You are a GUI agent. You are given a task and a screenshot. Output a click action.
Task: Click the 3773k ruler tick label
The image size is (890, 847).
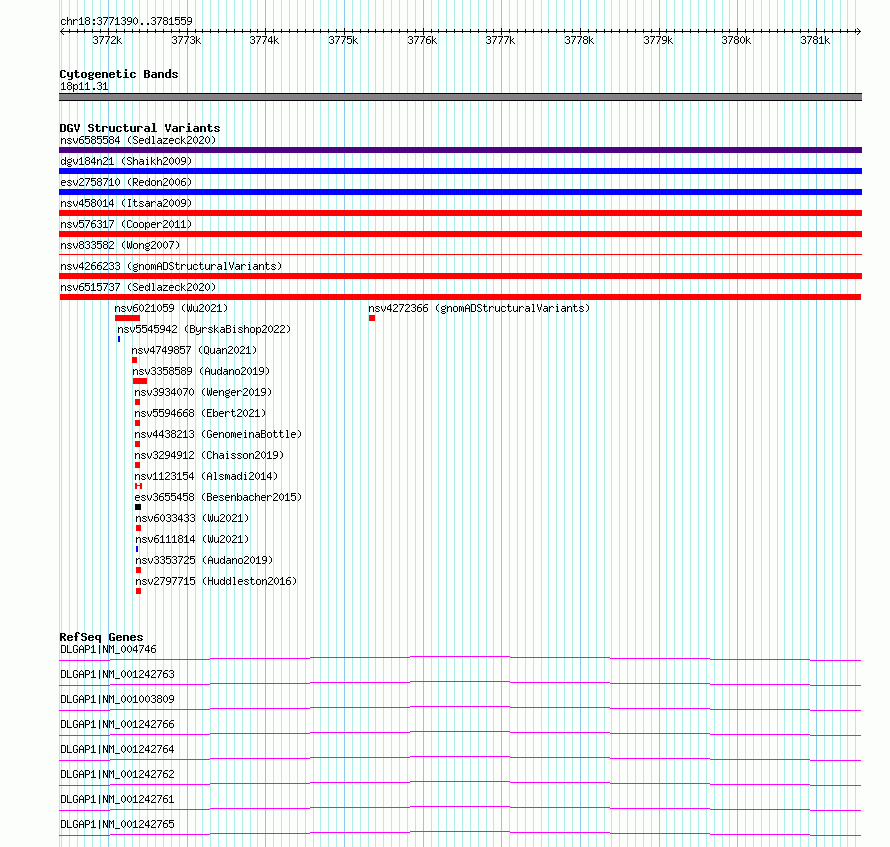(x=186, y=40)
